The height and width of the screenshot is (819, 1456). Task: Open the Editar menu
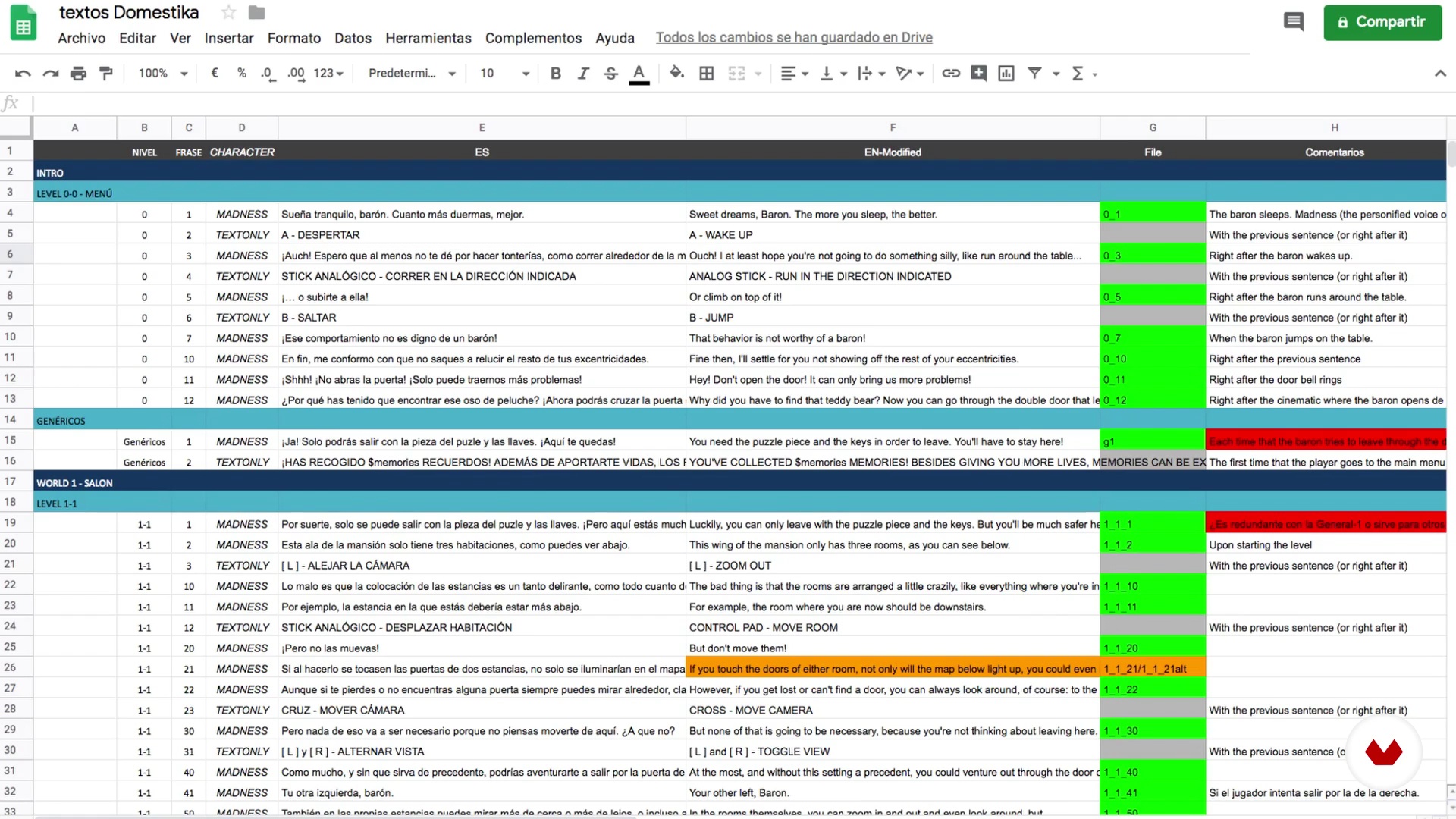pos(137,38)
